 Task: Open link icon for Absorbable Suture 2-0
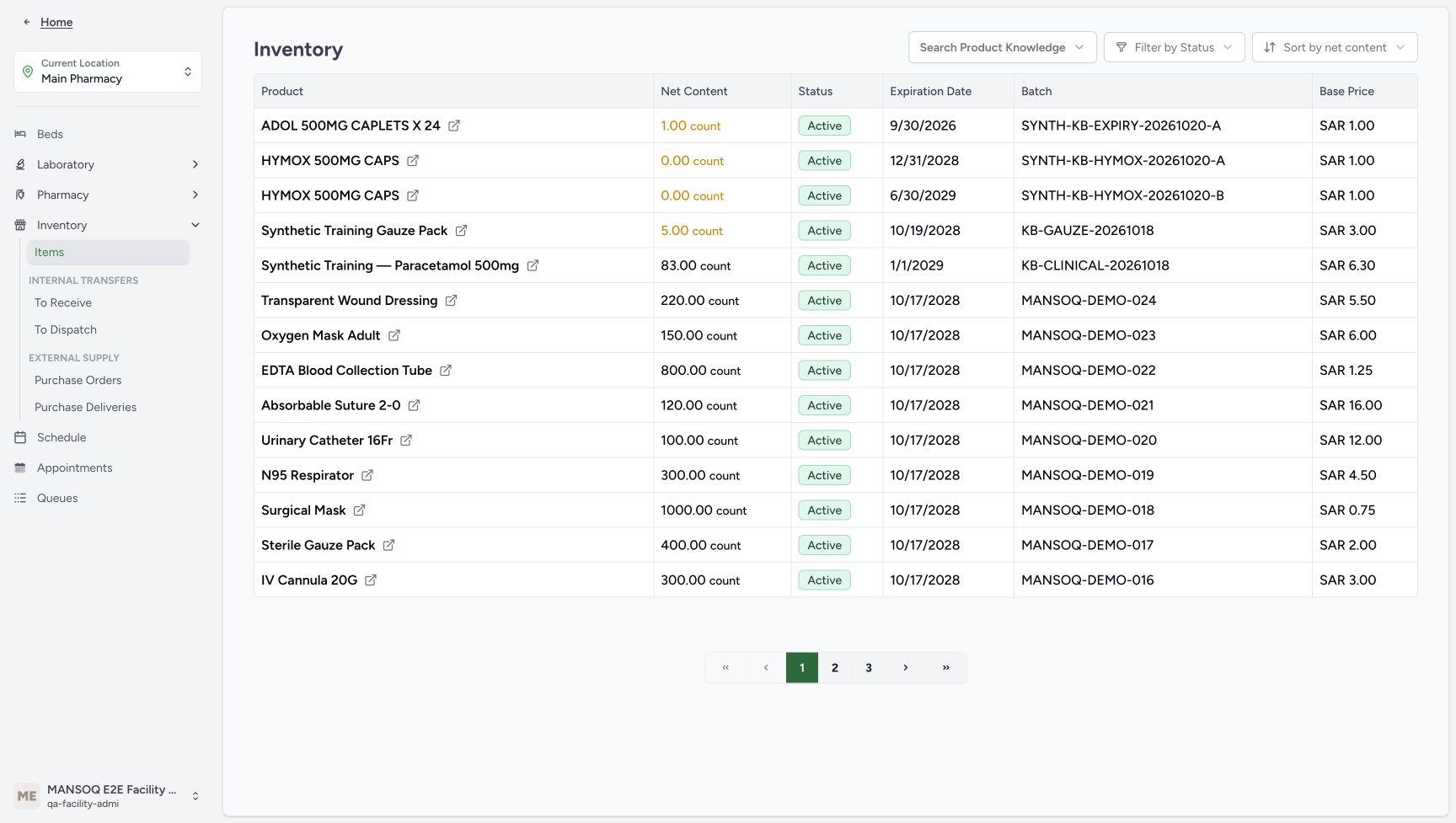click(414, 405)
